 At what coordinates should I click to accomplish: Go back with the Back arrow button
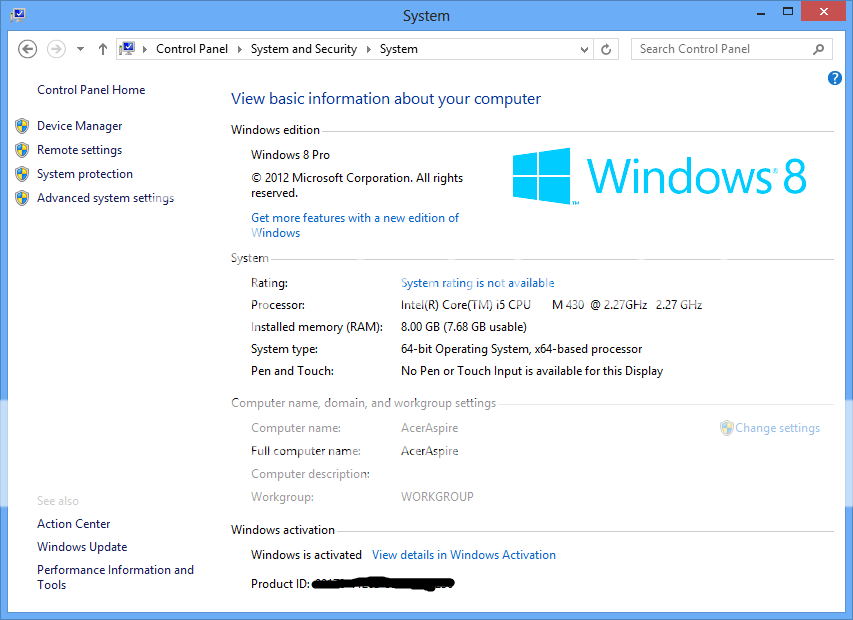[27, 49]
